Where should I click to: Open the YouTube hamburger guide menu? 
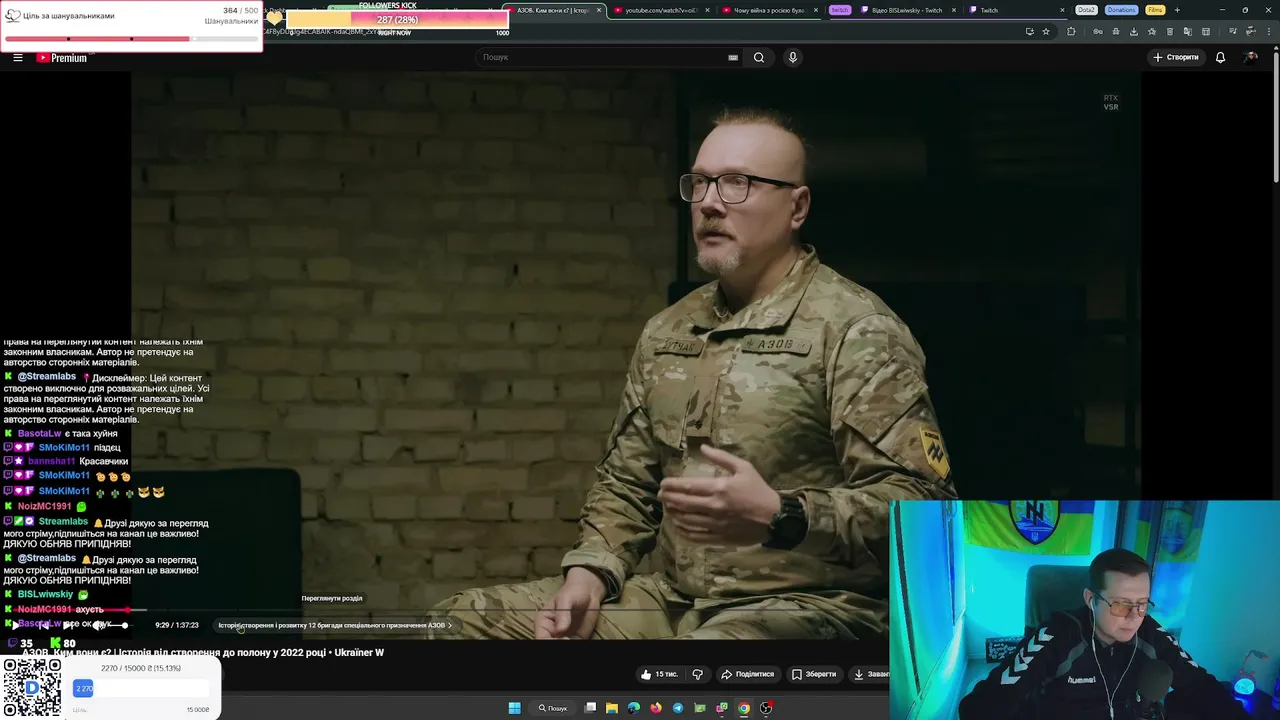(x=17, y=58)
